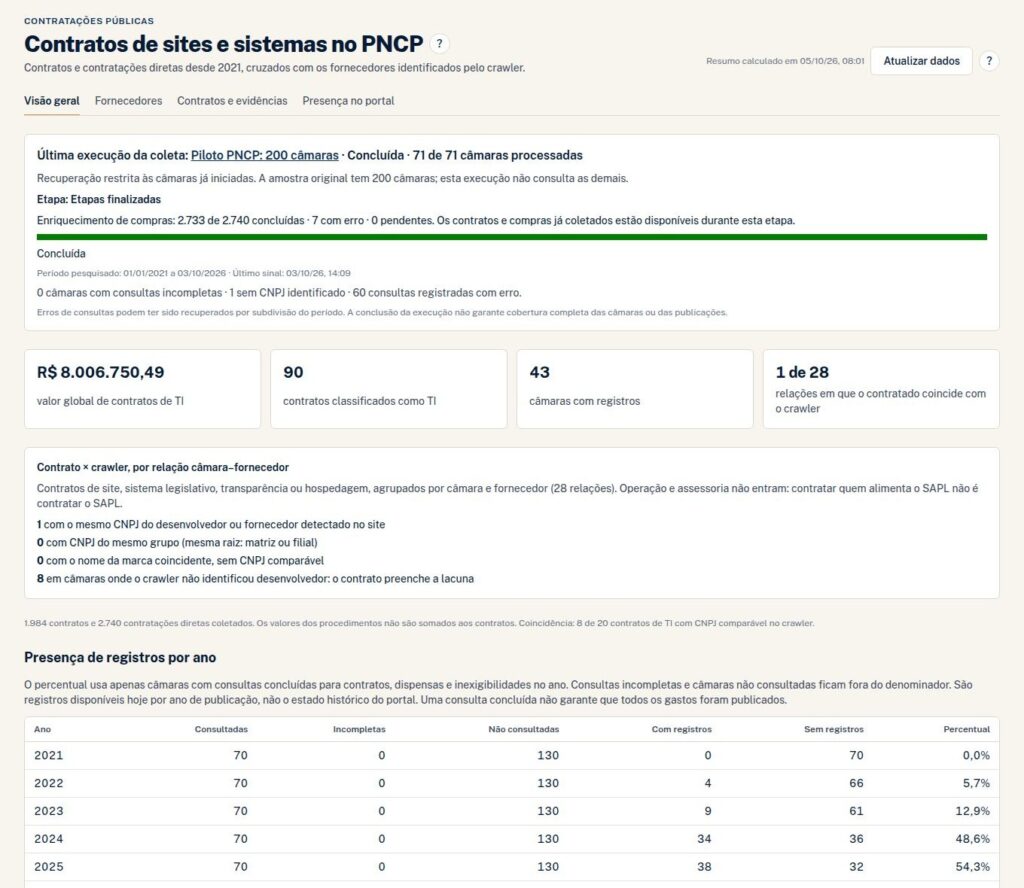Click the Sem registros column header
The image size is (1024, 888).
click(833, 729)
